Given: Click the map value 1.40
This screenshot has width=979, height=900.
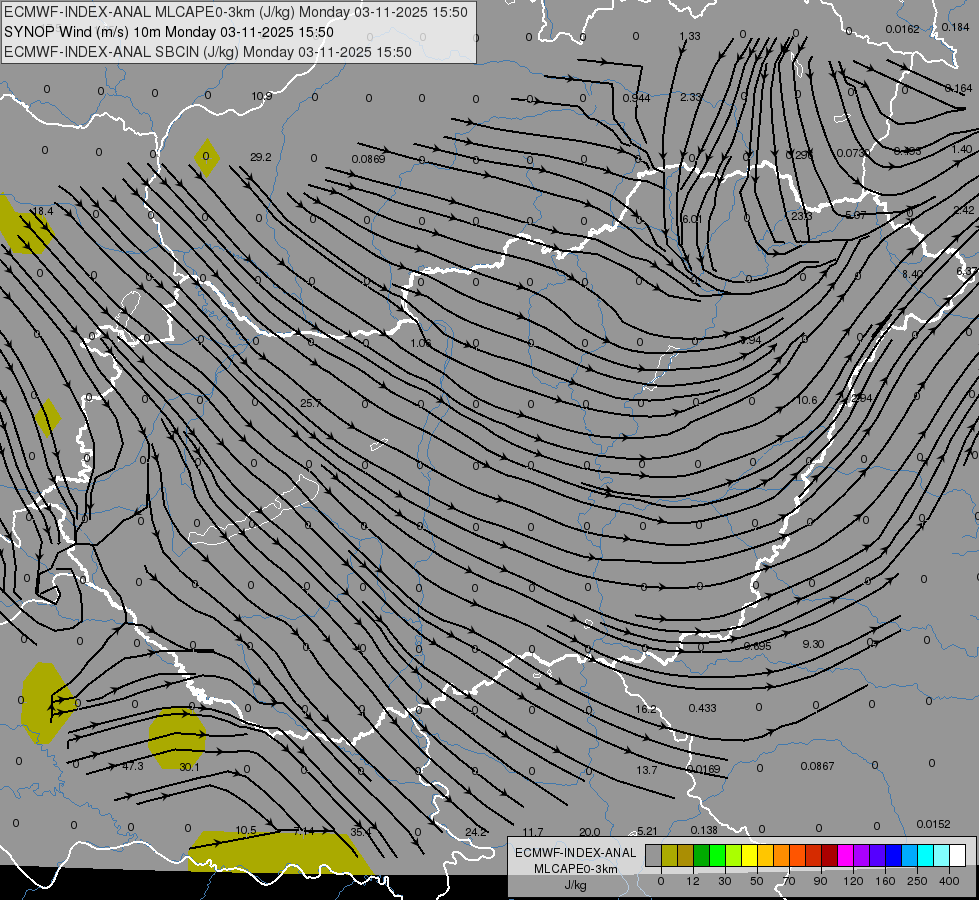Looking at the screenshot, I should pos(962,149).
